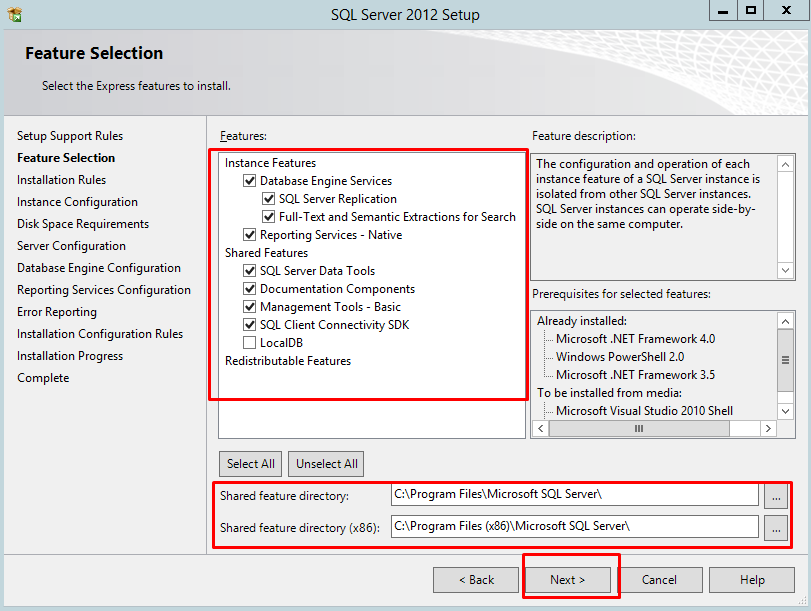Select Installation Configuration Rules step
The height and width of the screenshot is (611, 811).
[100, 334]
